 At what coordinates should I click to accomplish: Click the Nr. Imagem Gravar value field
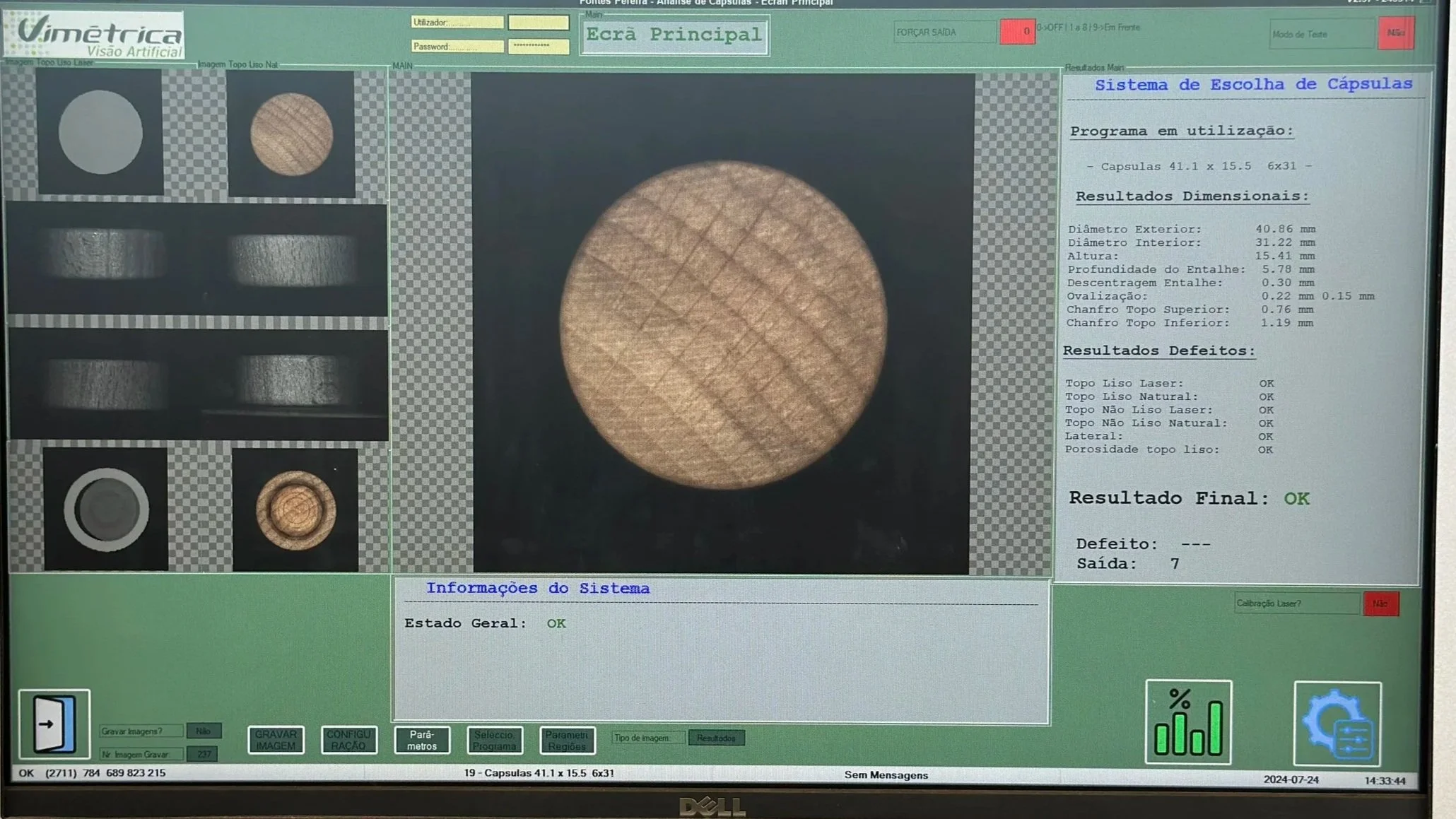[204, 754]
